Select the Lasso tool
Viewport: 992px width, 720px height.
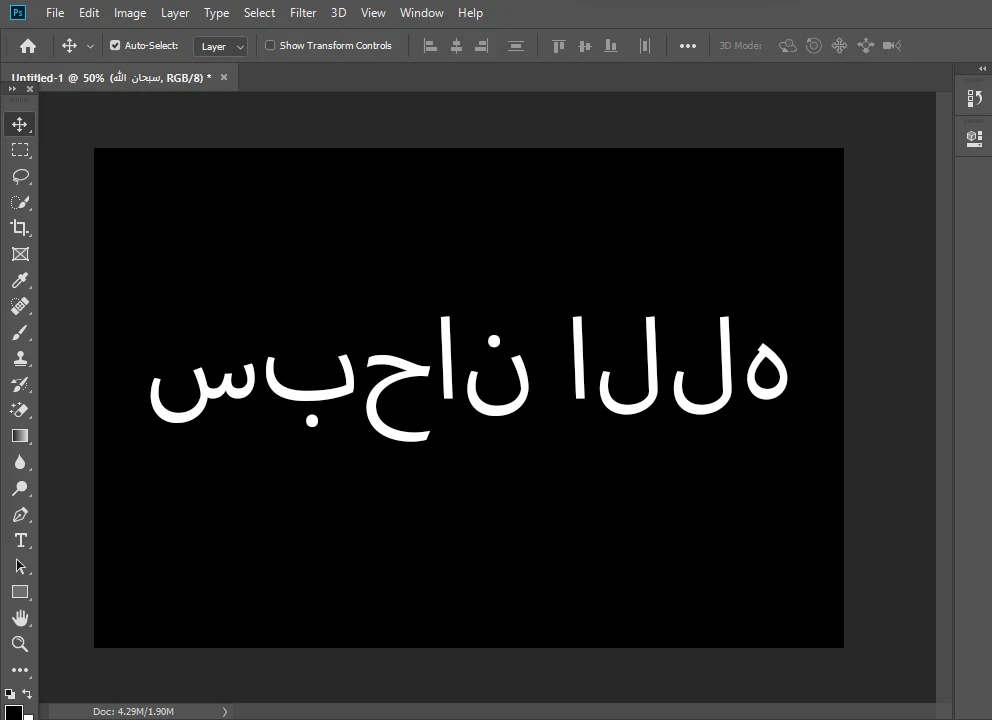(20, 176)
